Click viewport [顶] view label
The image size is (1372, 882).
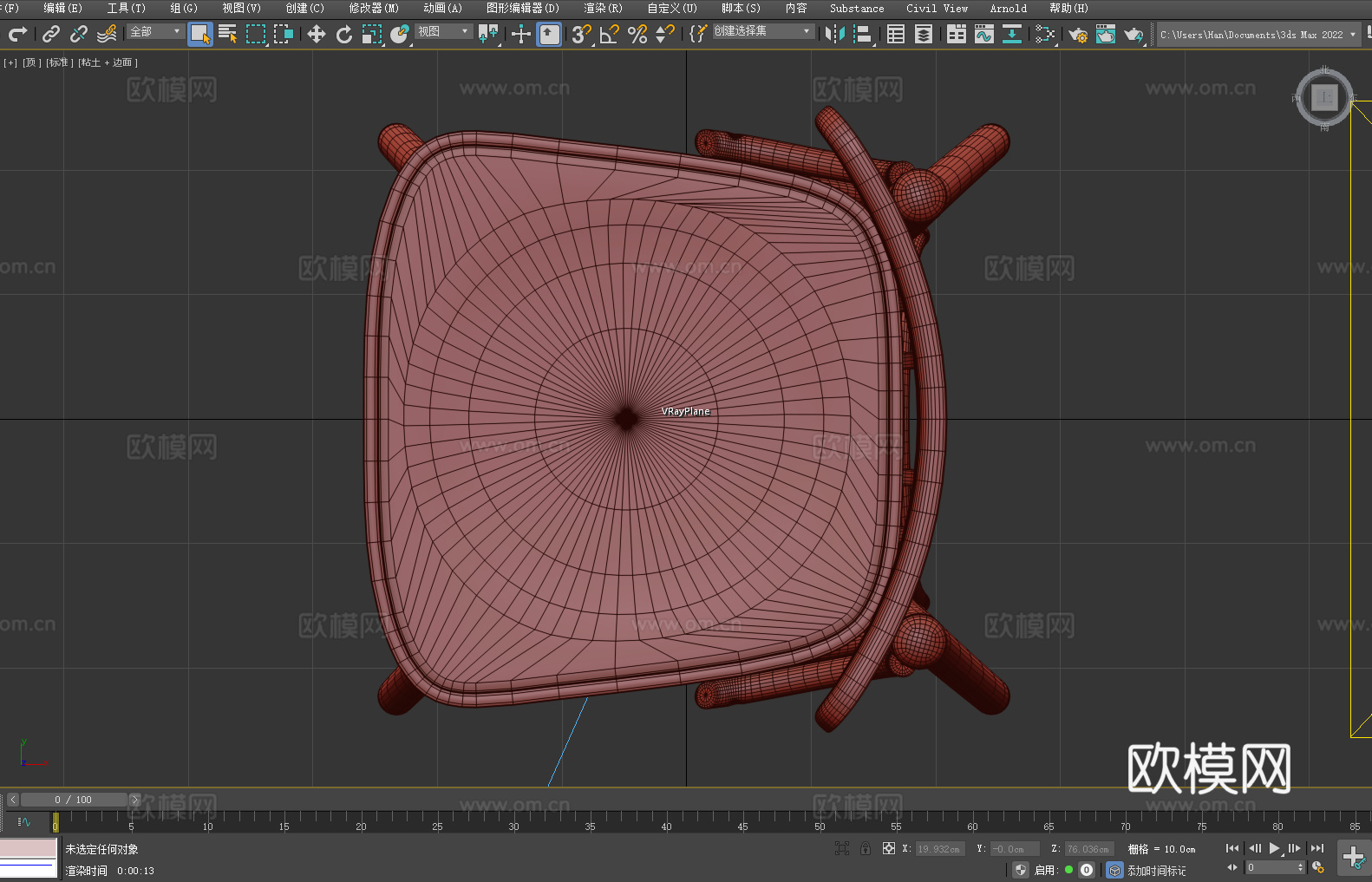click(x=30, y=62)
